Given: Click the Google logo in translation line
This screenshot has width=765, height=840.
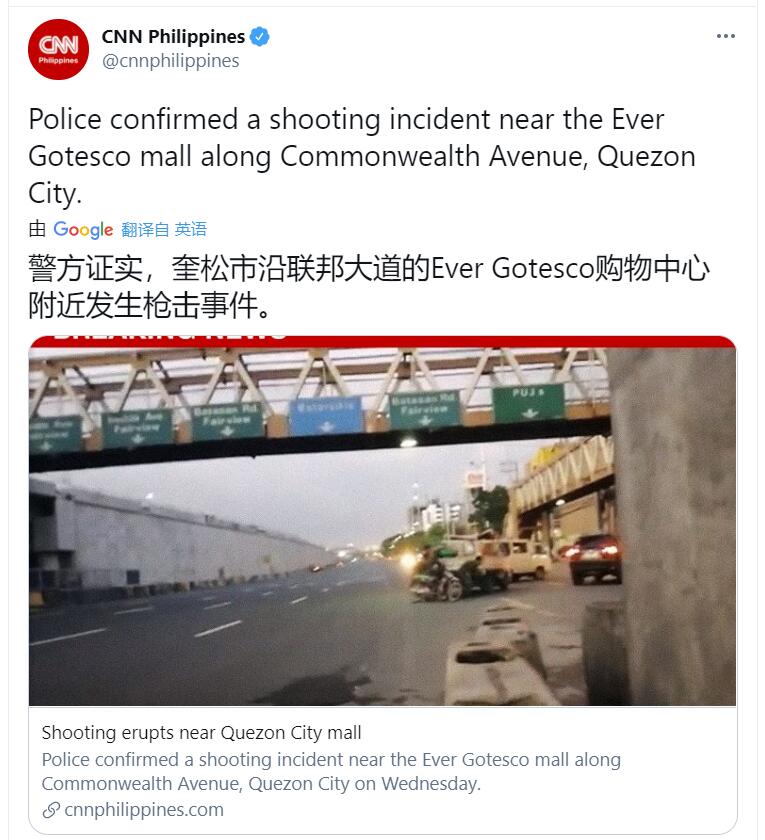Looking at the screenshot, I should (x=83, y=230).
